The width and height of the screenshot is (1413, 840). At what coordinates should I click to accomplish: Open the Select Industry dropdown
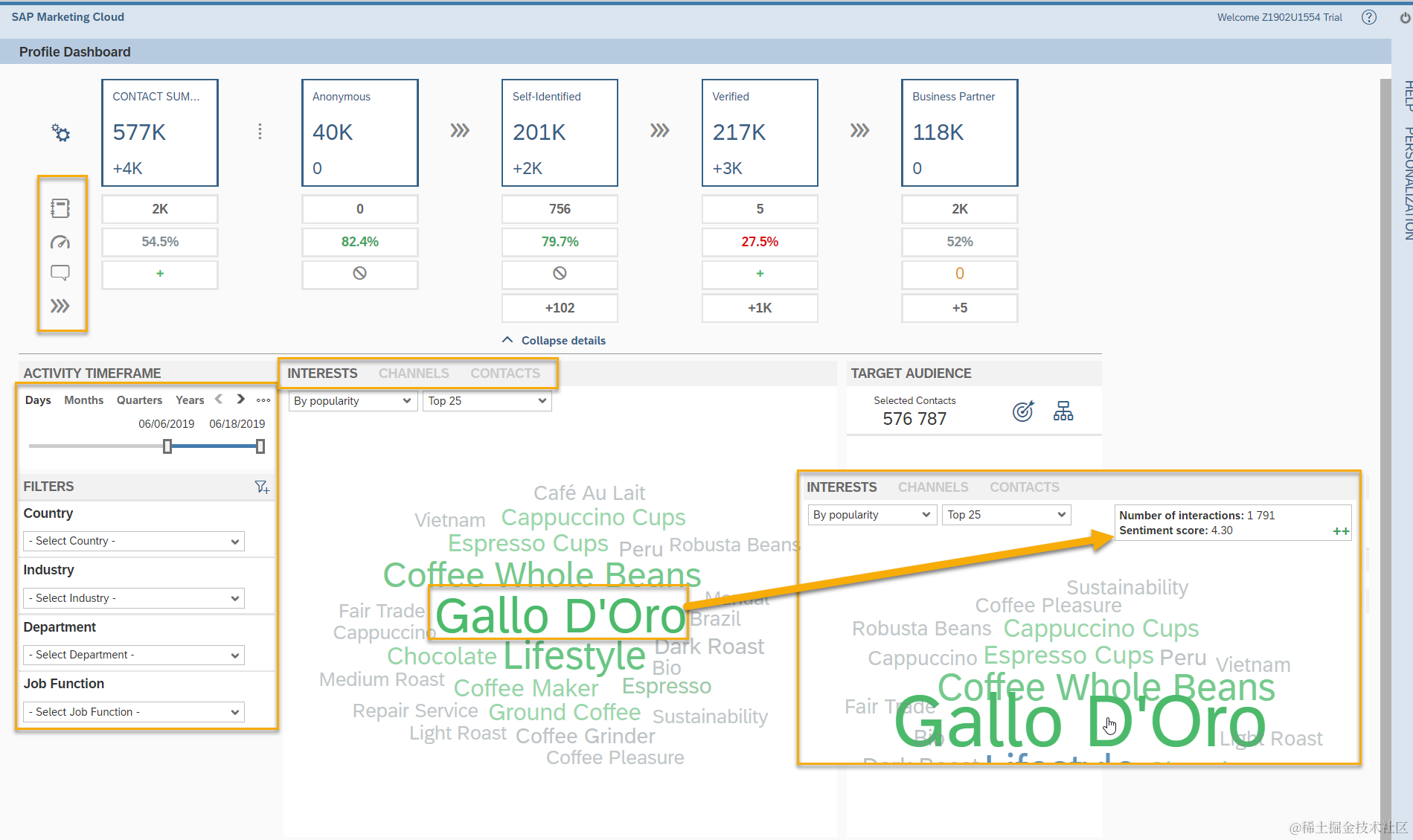(134, 598)
